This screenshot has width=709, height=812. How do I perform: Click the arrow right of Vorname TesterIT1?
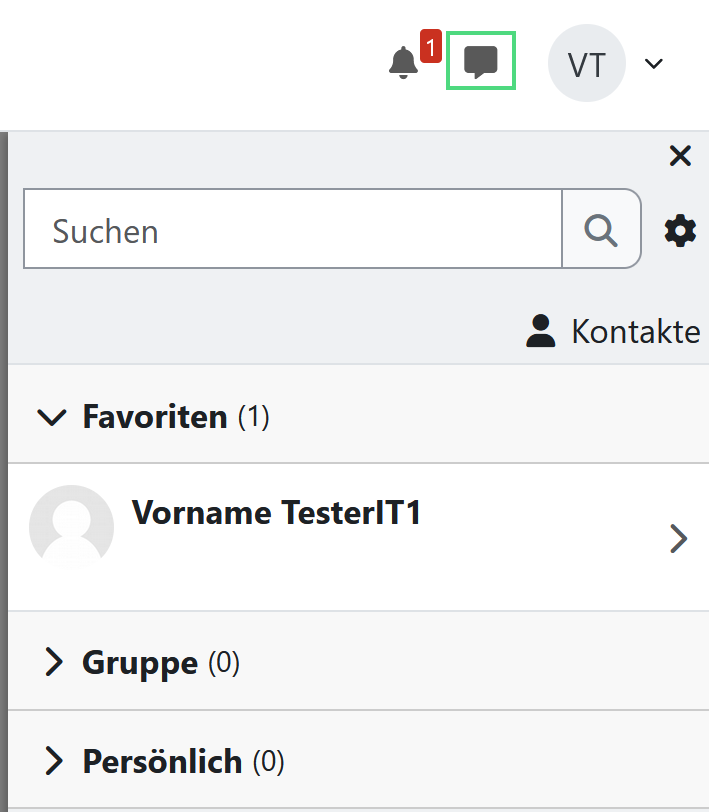[679, 540]
